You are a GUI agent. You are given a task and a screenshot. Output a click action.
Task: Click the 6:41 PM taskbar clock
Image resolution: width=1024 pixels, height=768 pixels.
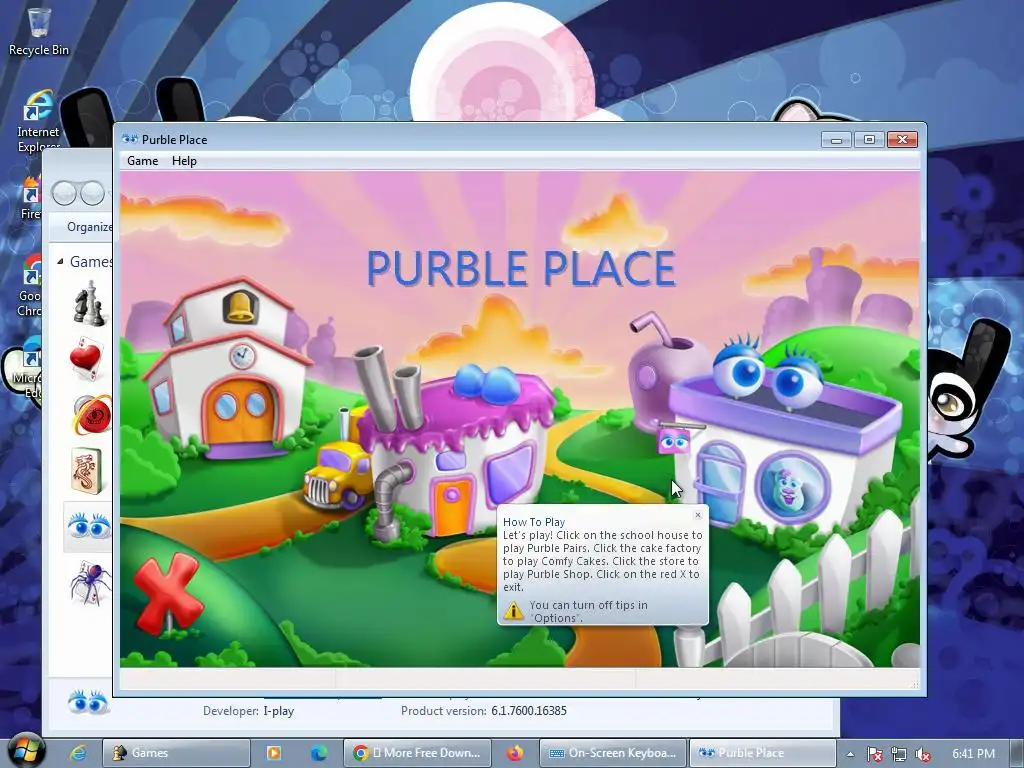973,754
